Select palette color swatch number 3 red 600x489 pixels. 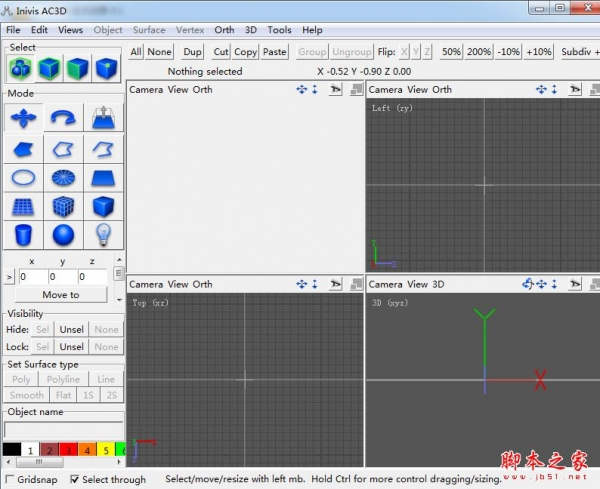(69, 449)
